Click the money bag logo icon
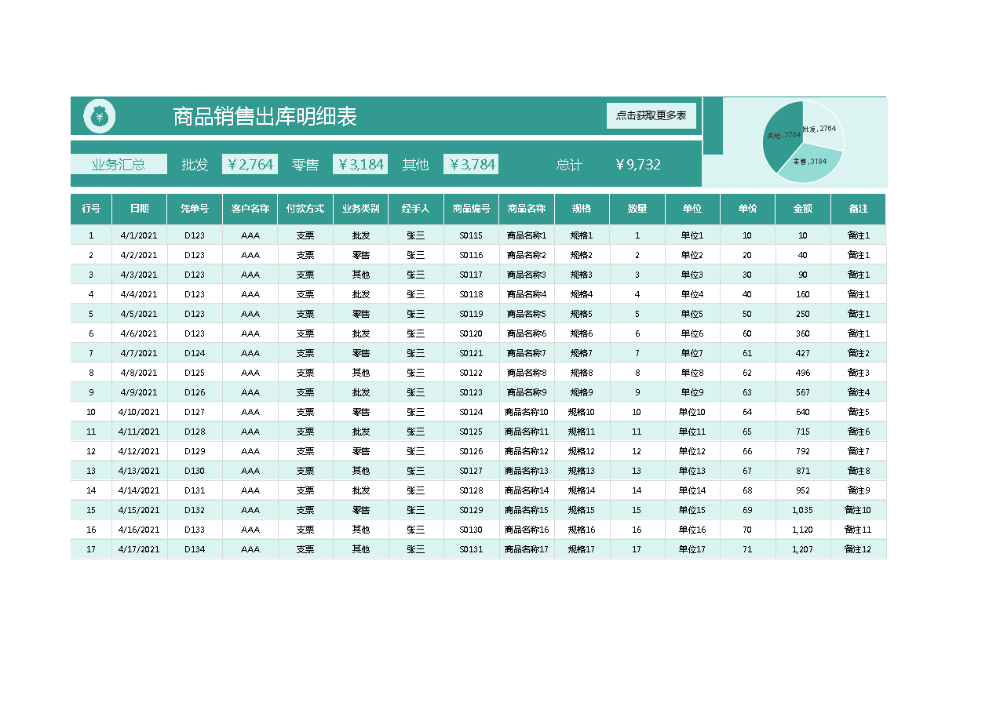This screenshot has width=1000, height=714. pos(99,116)
